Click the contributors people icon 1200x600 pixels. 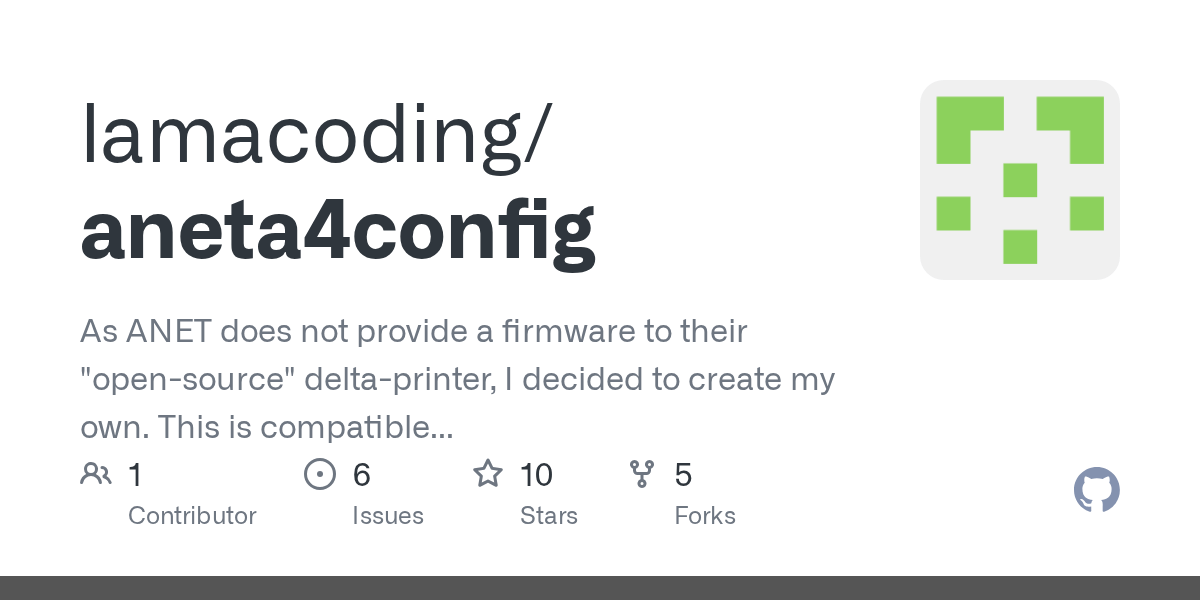click(x=96, y=474)
